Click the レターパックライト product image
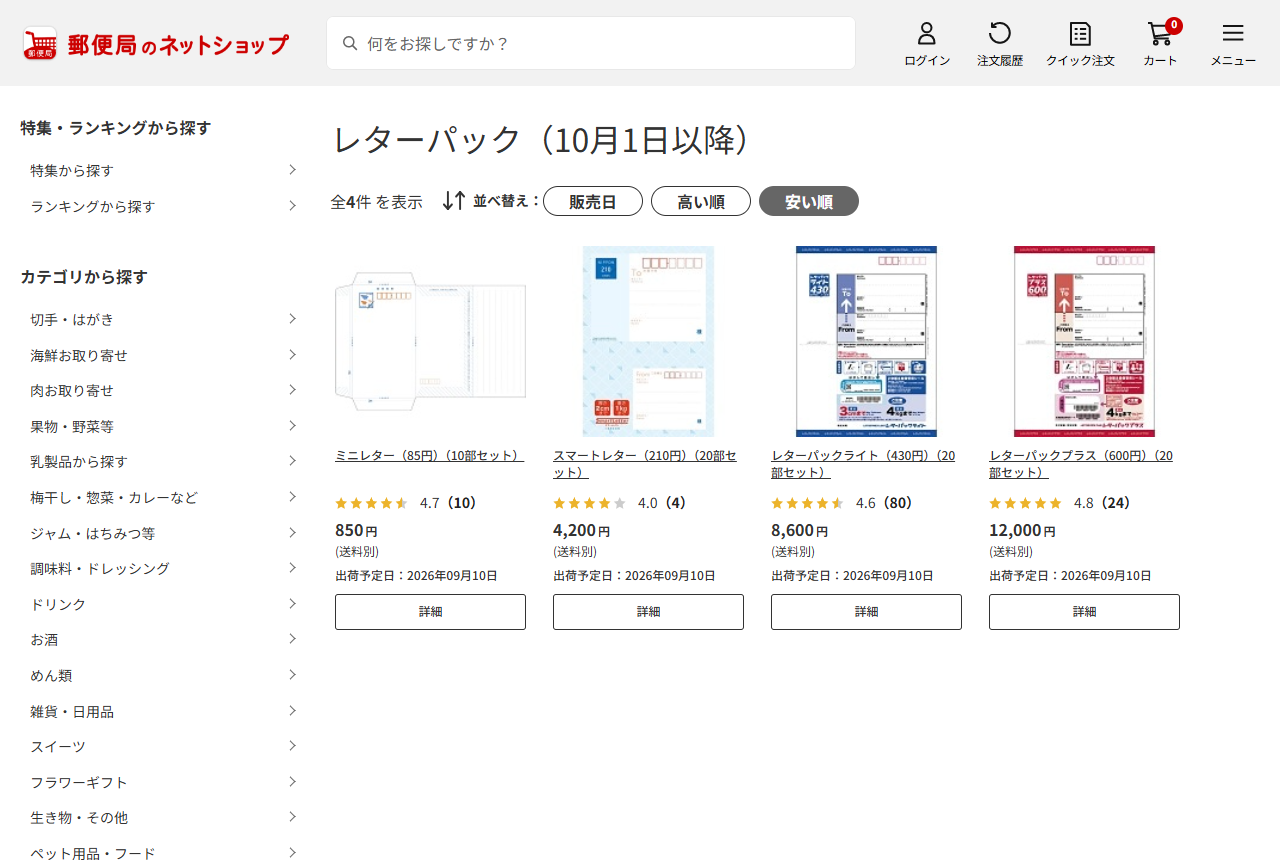 (x=866, y=341)
